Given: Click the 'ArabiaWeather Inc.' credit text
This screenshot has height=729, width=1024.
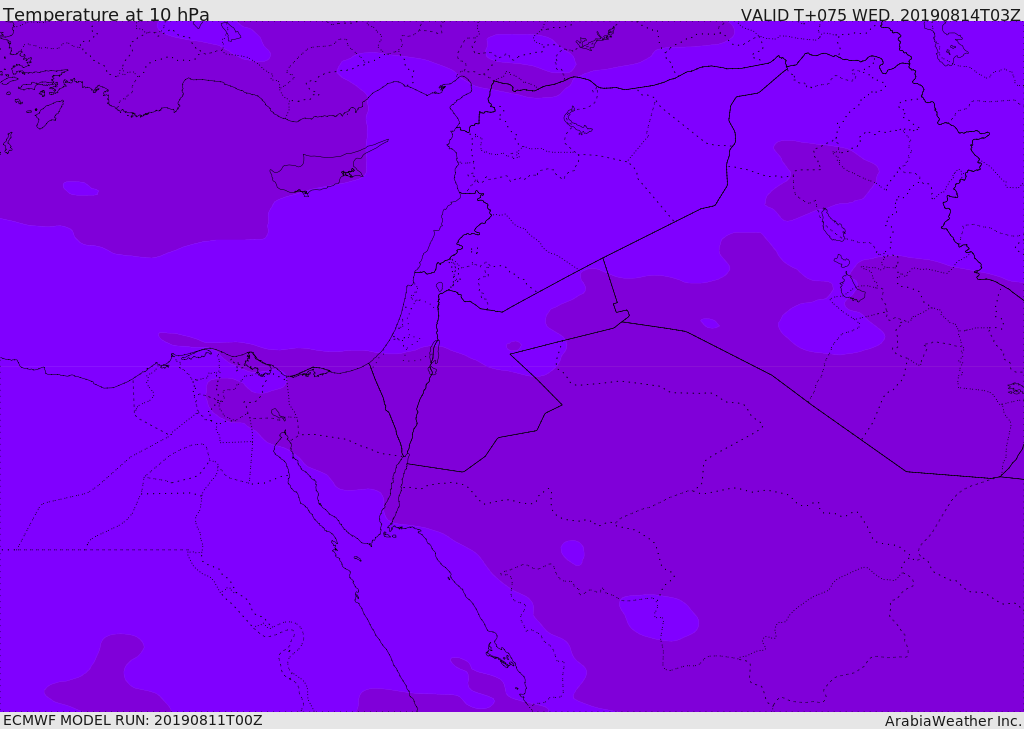Looking at the screenshot, I should (953, 721).
